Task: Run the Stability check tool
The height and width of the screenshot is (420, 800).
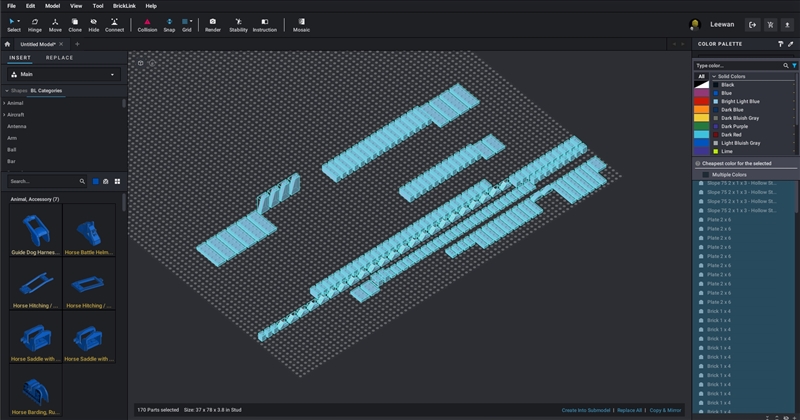Action: click(238, 24)
